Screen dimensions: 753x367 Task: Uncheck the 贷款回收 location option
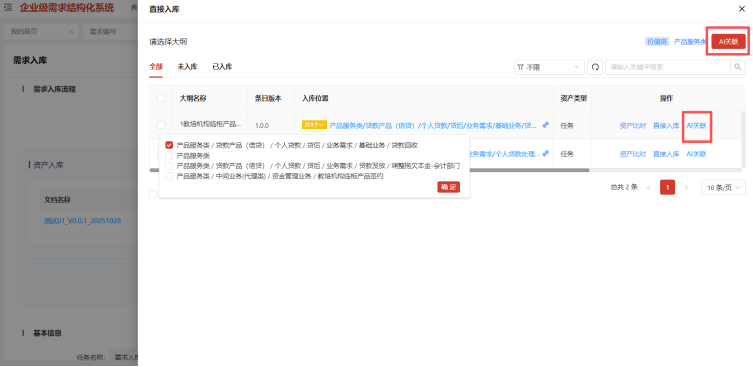(x=169, y=145)
